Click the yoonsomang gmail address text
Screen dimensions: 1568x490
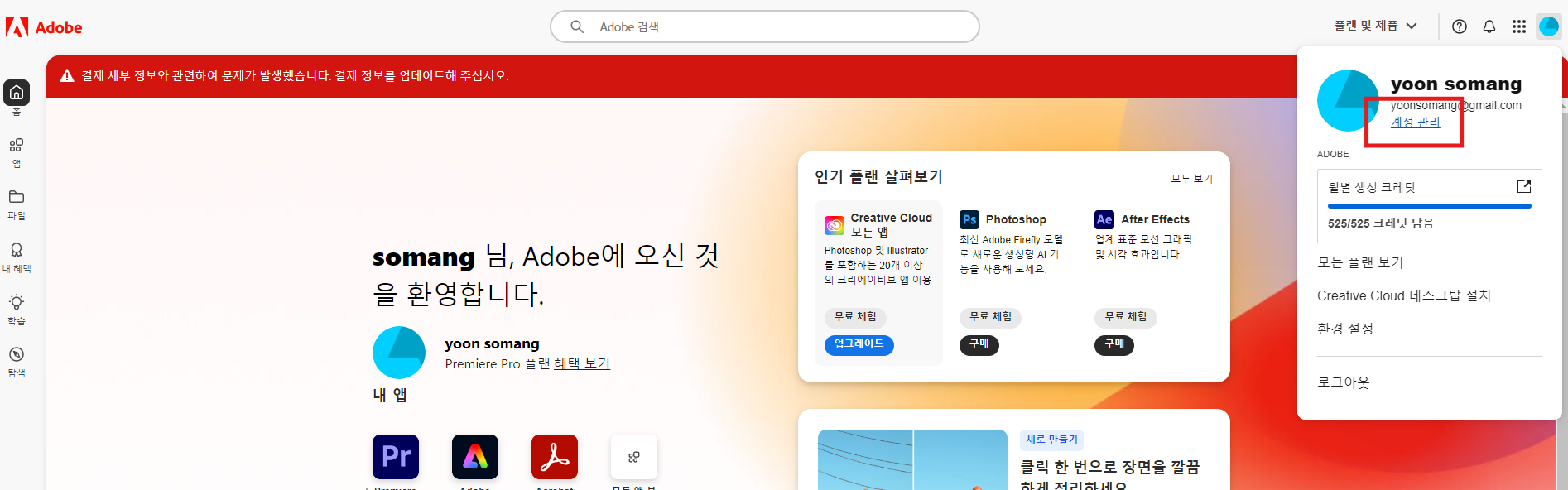pos(1455,105)
